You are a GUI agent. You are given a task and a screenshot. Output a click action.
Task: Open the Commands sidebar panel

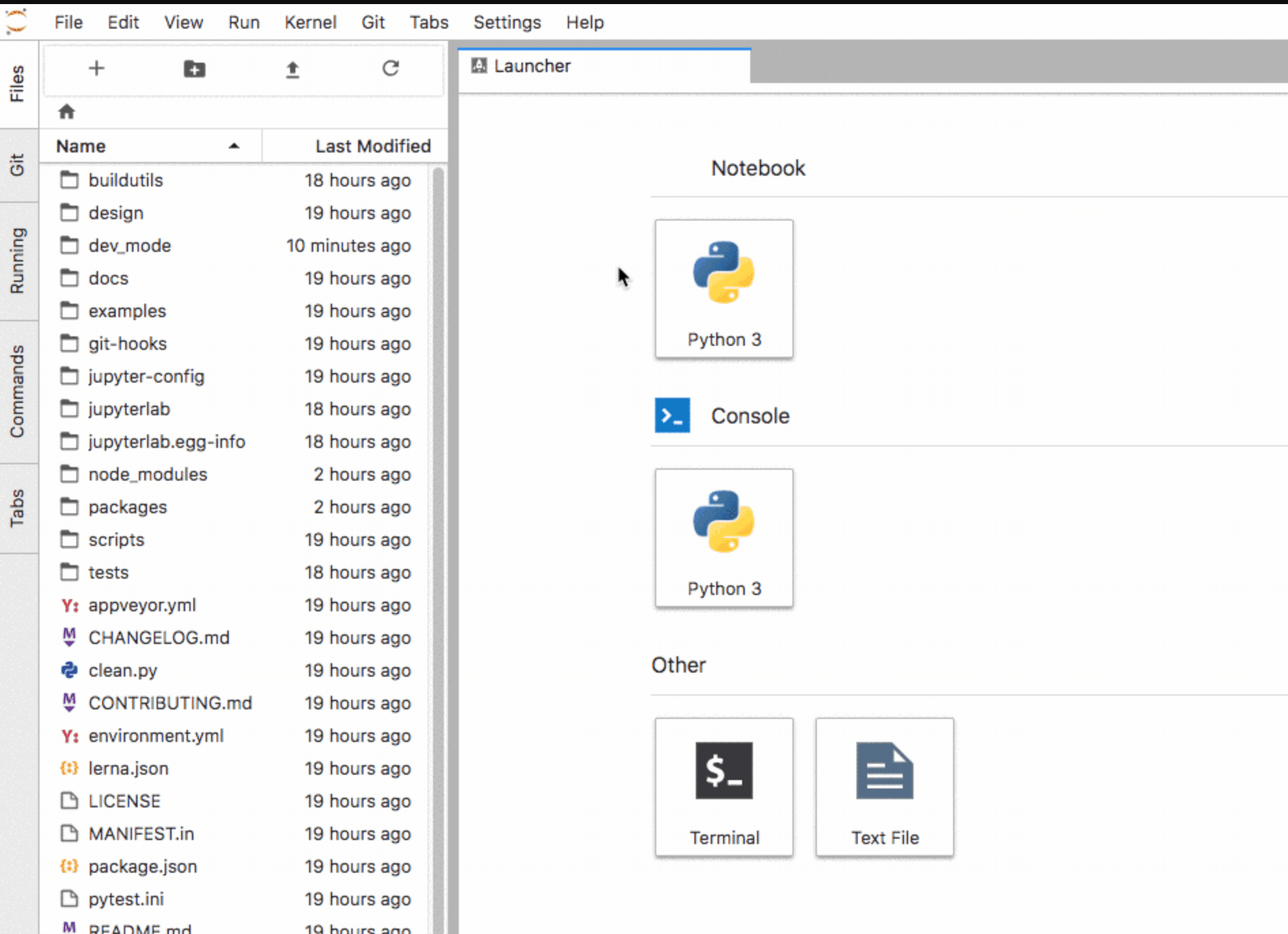tap(18, 391)
